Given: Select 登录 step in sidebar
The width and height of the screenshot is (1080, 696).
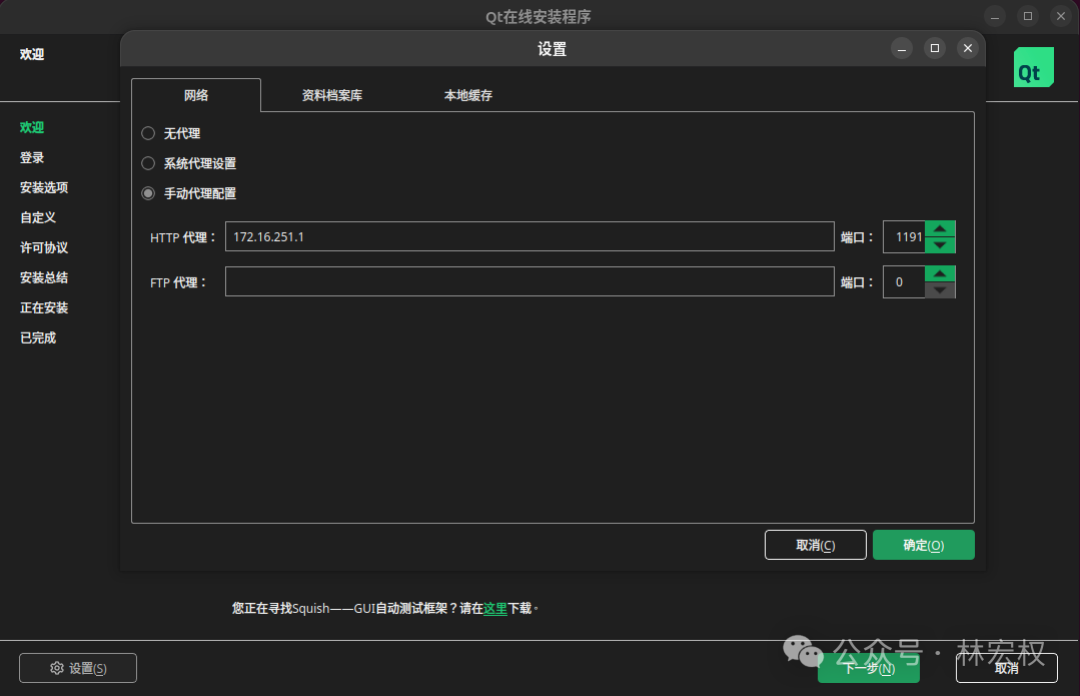Looking at the screenshot, I should pyautogui.click(x=32, y=158).
